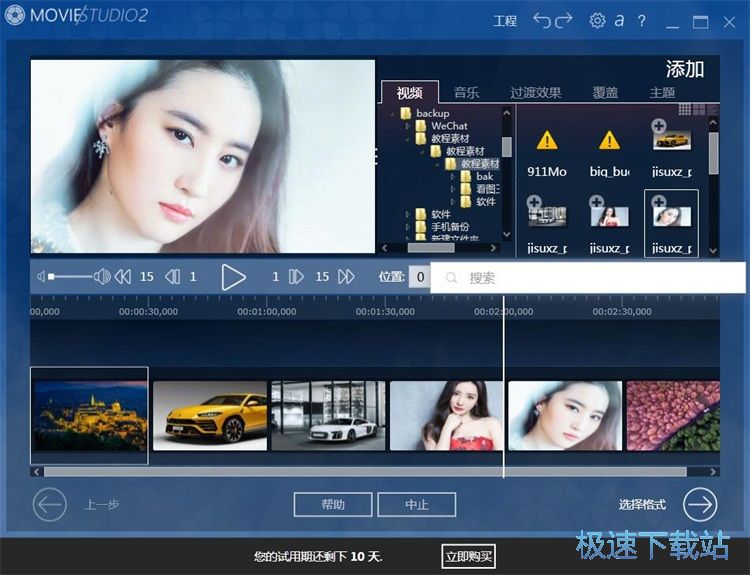Add the selected portrait clip via plus icon
The width and height of the screenshot is (750, 575).
(659, 202)
